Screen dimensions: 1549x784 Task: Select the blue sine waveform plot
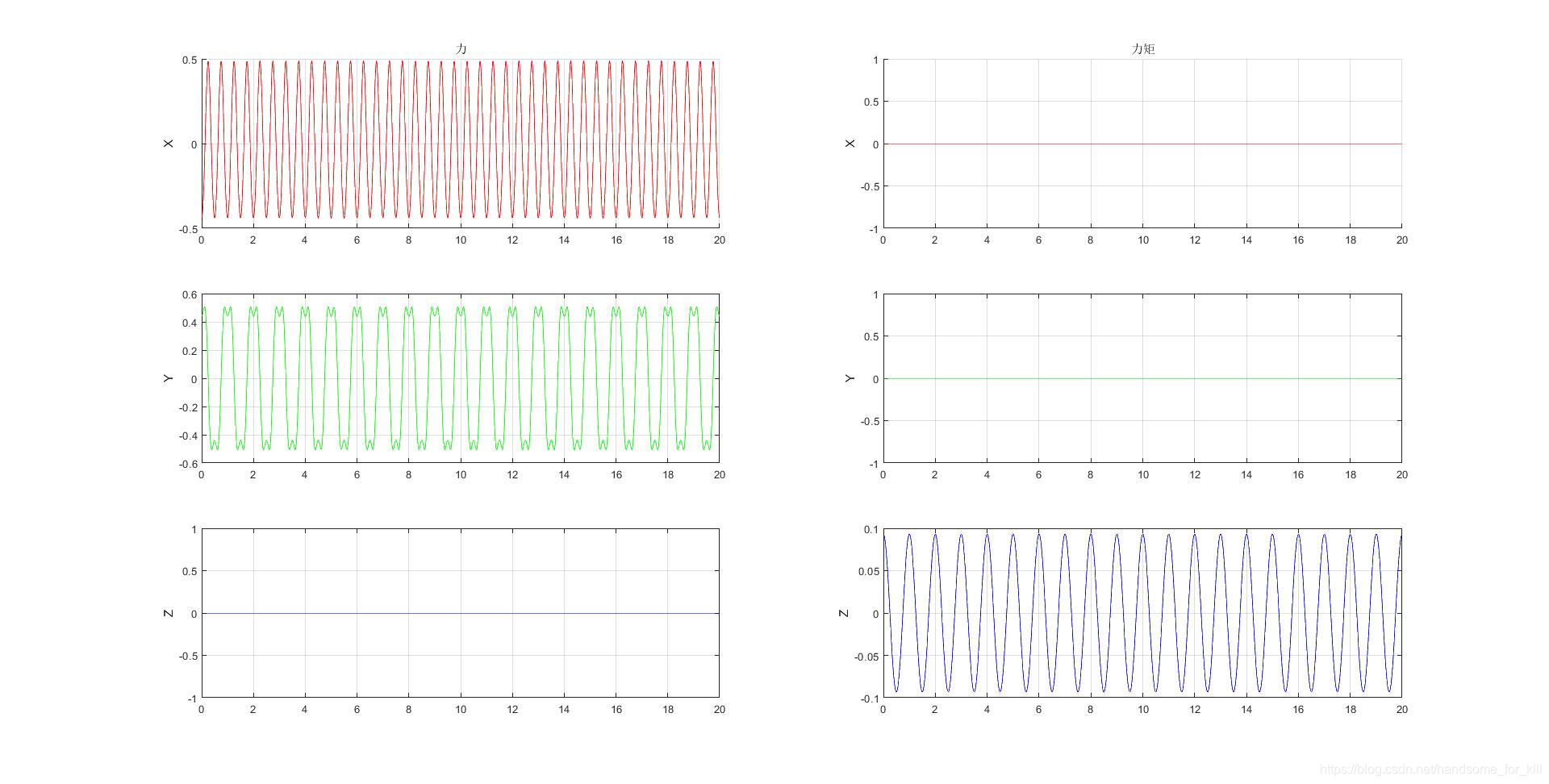[1142, 613]
